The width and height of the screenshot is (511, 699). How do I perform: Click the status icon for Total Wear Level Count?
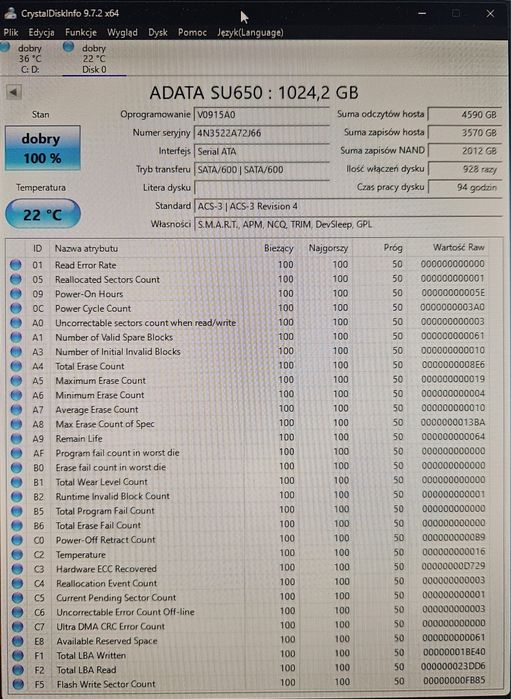[x=16, y=482]
